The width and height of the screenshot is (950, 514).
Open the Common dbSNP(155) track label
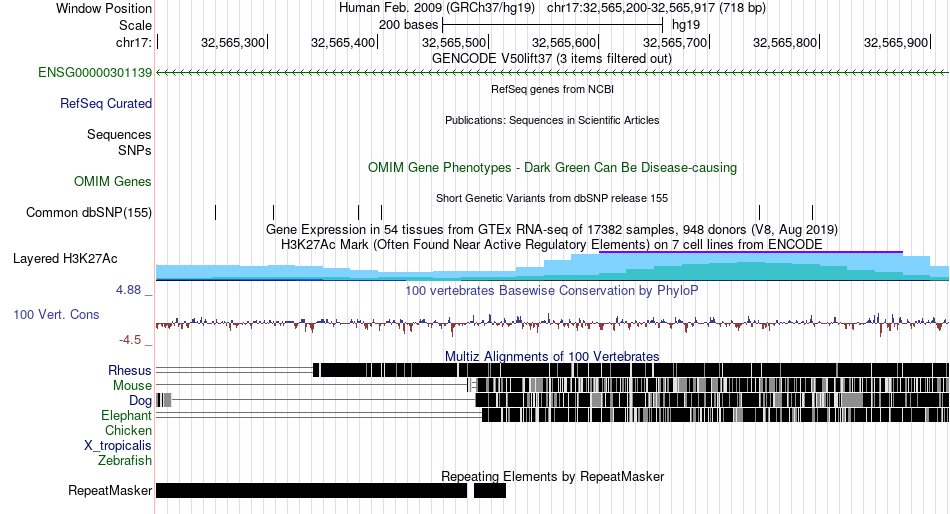click(x=88, y=213)
